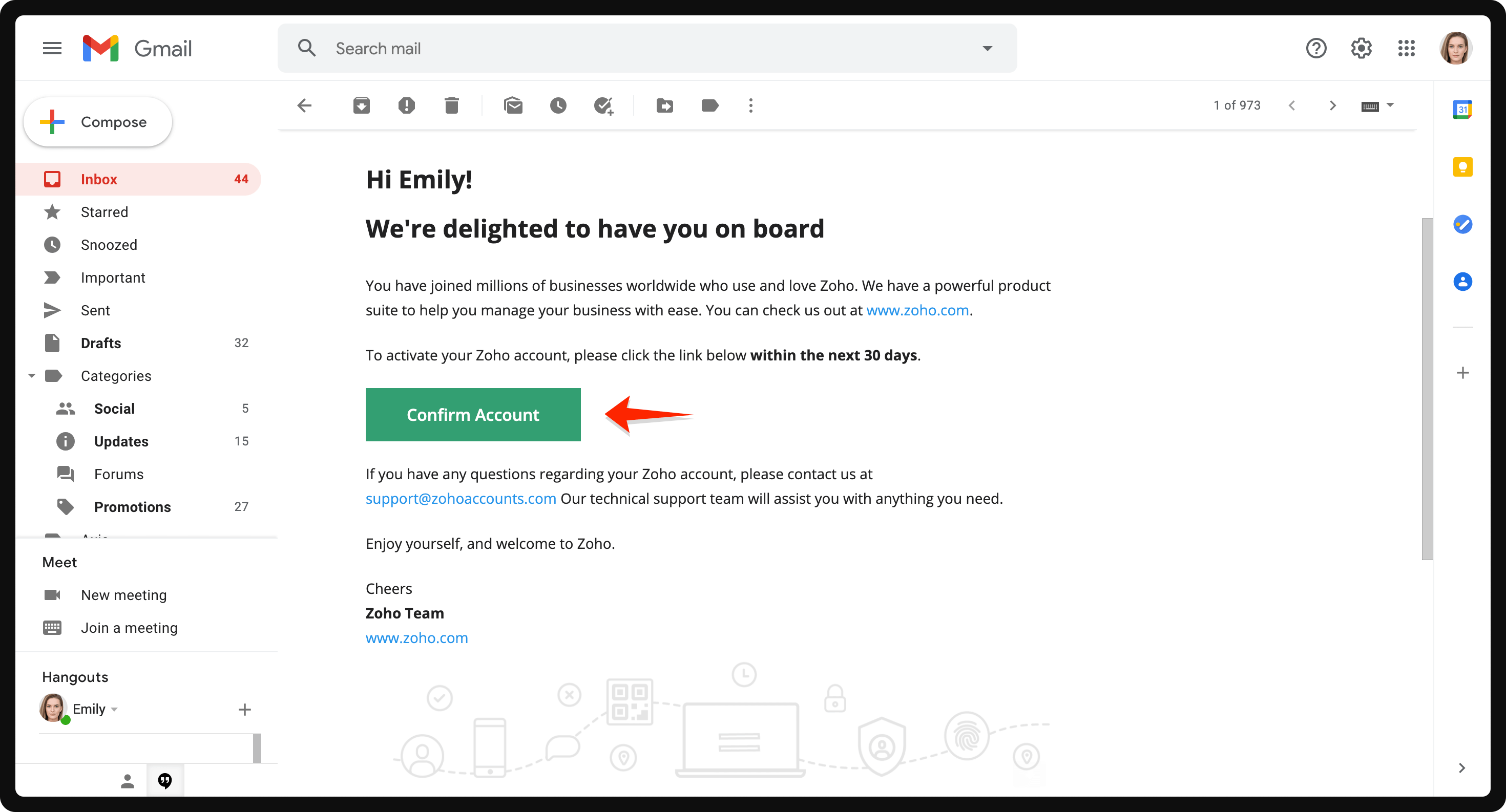This screenshot has height=812, width=1506.
Task: Mark the email as unread
Action: pos(514,106)
